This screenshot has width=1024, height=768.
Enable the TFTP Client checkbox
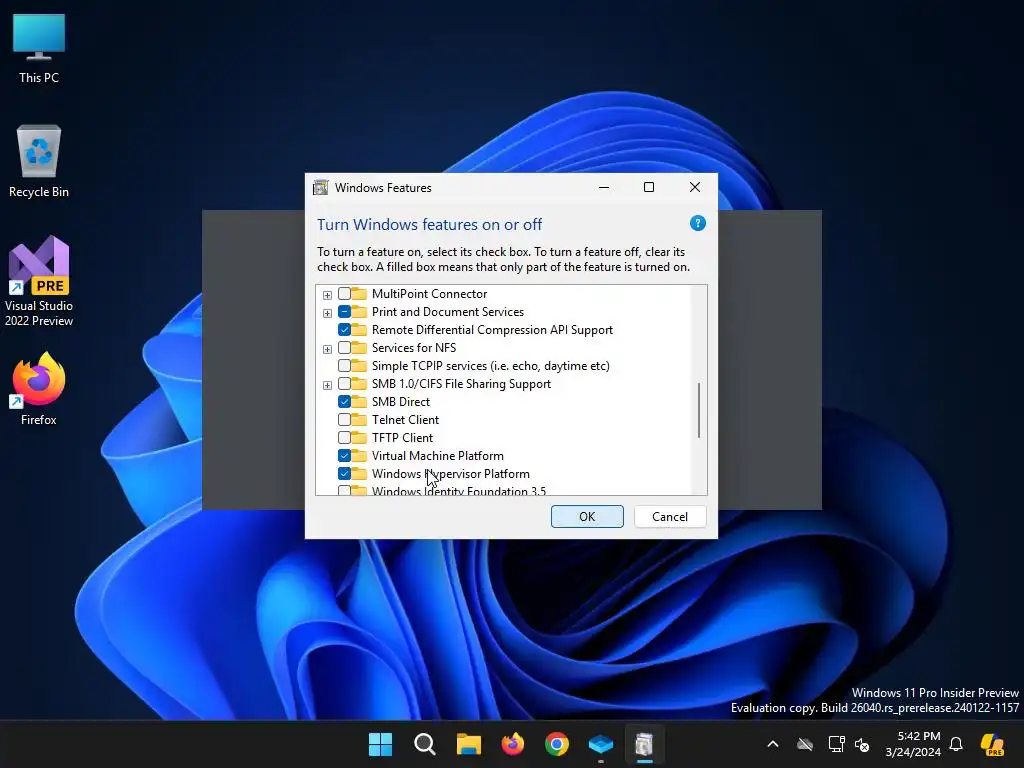(x=344, y=438)
